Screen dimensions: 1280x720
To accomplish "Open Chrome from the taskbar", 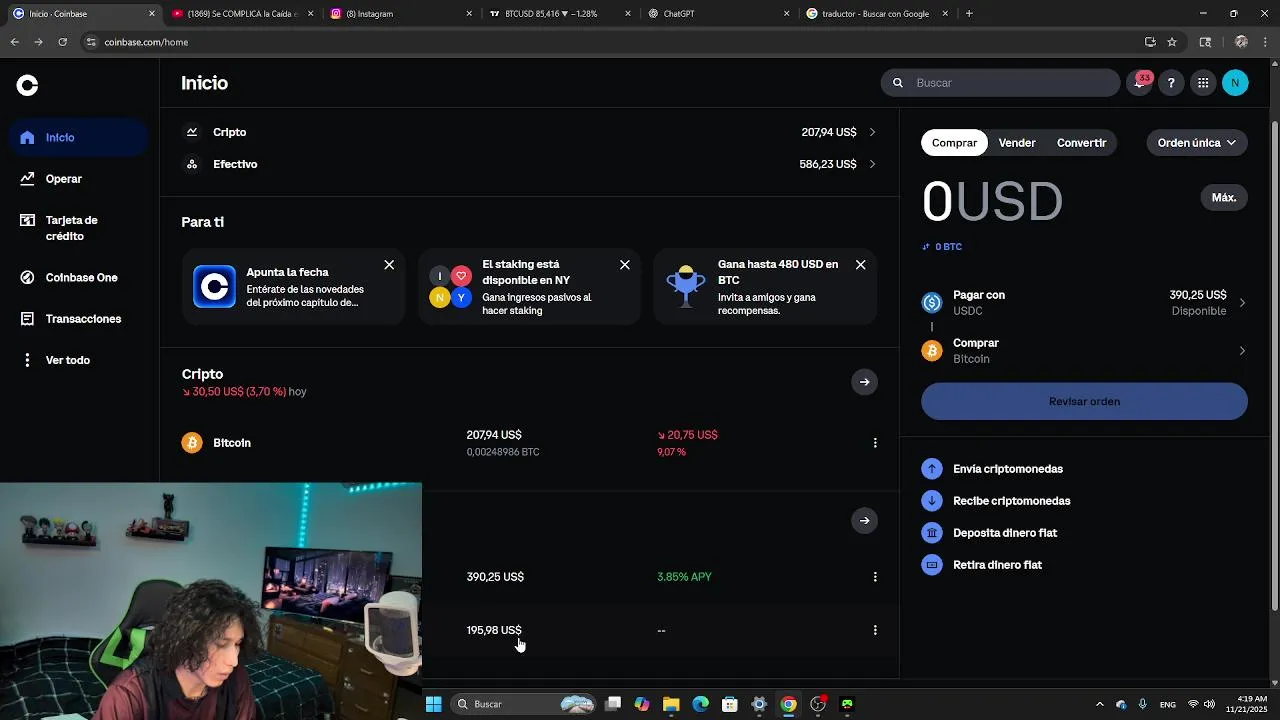I will tap(788, 704).
